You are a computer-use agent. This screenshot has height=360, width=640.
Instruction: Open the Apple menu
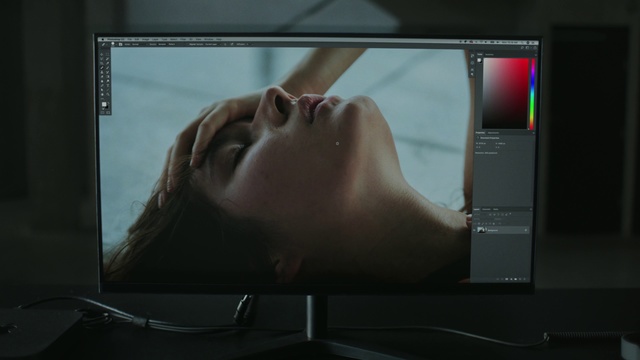tap(102, 39)
